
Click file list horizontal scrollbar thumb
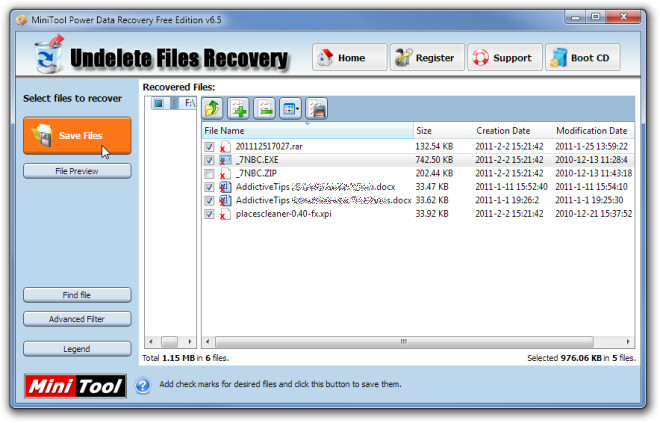click(x=404, y=341)
